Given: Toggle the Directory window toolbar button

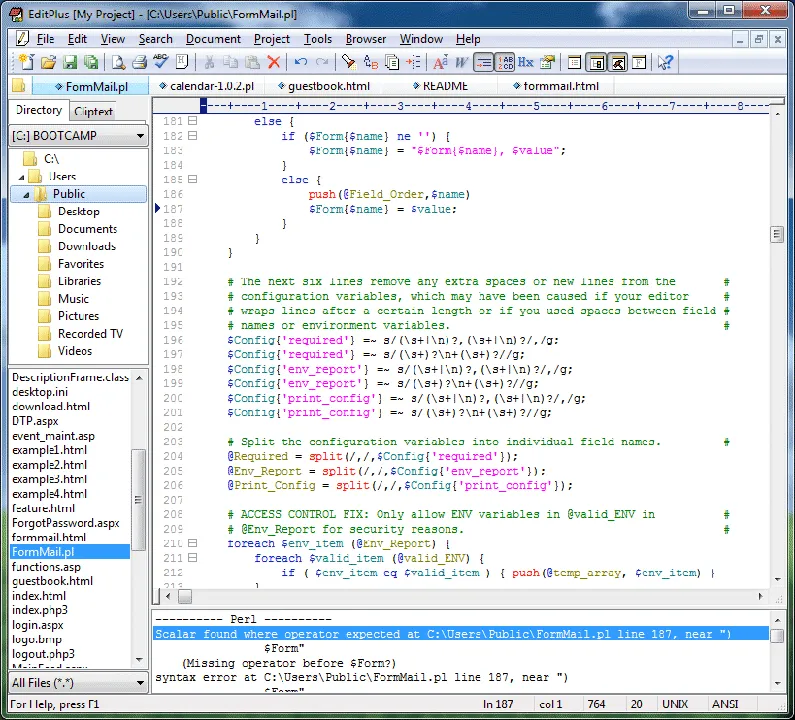Looking at the screenshot, I should 596,62.
